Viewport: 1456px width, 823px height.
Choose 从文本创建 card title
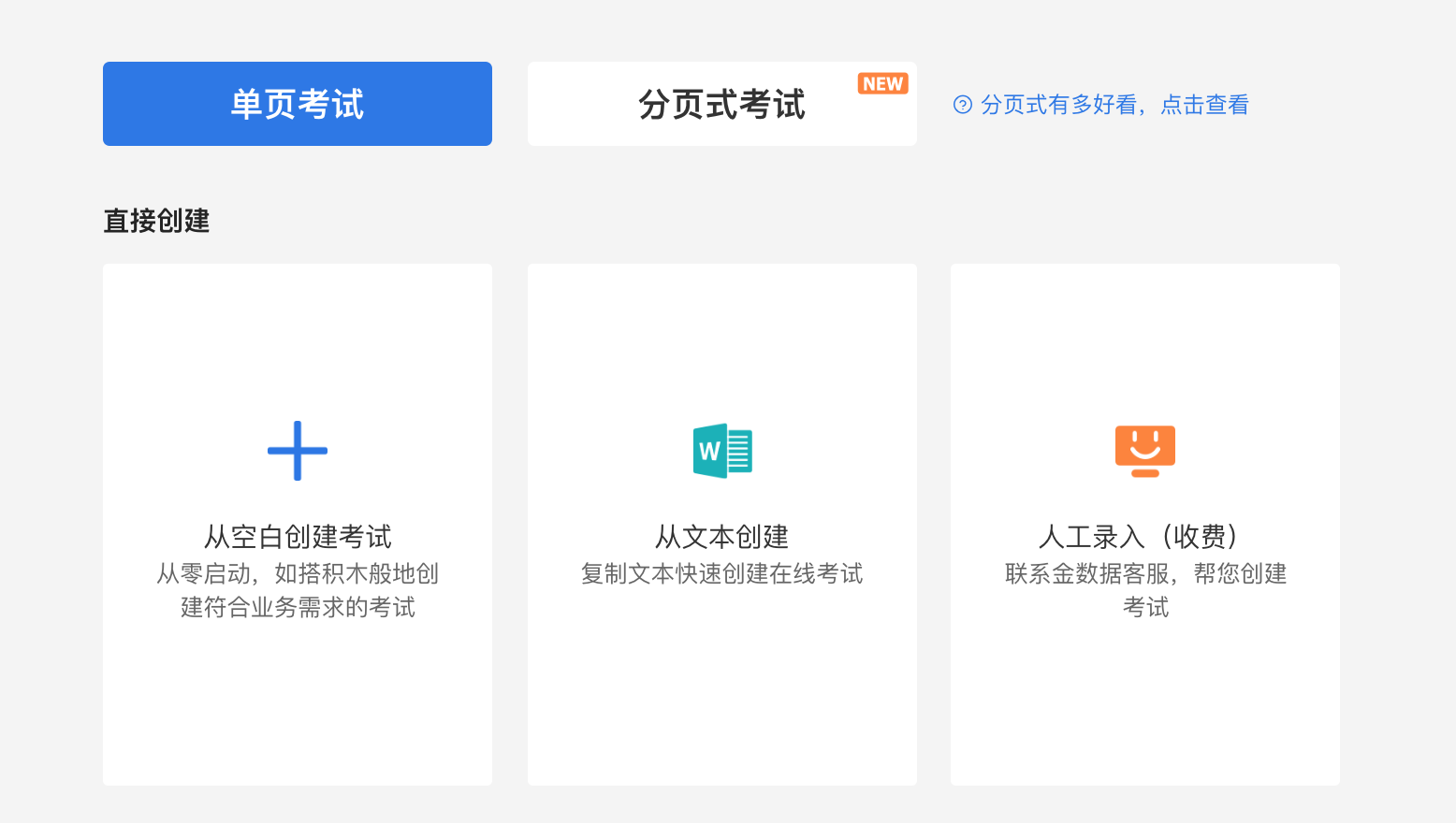pos(721,537)
